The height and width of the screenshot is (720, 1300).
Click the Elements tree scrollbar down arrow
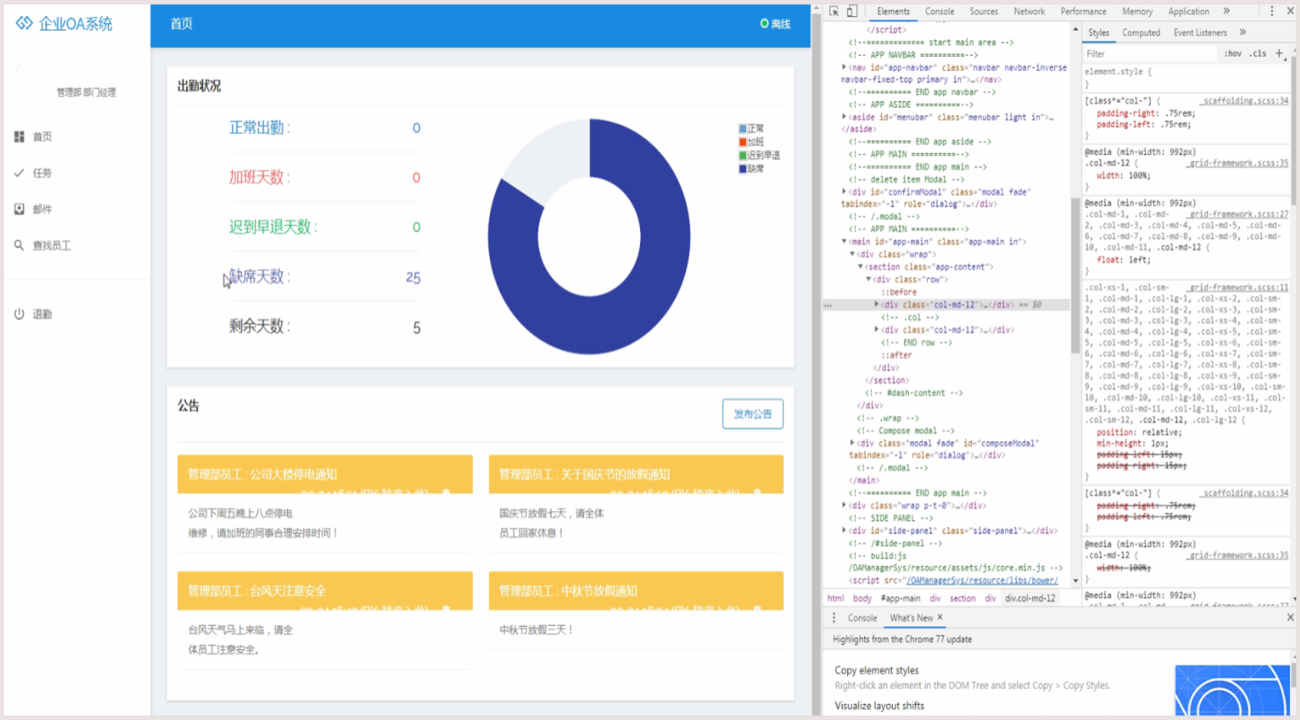click(x=1076, y=581)
